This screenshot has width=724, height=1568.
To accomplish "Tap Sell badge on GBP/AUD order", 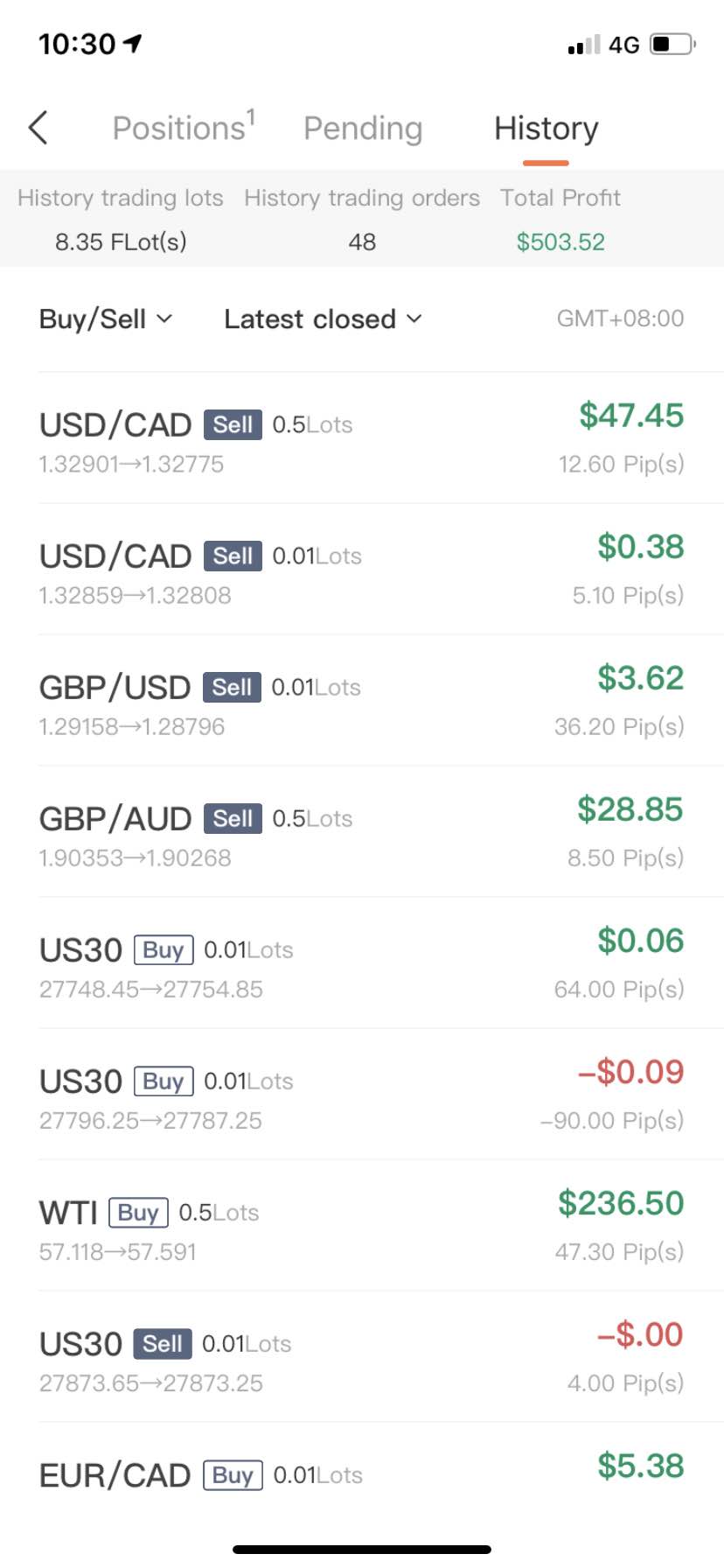I will coord(233,818).
